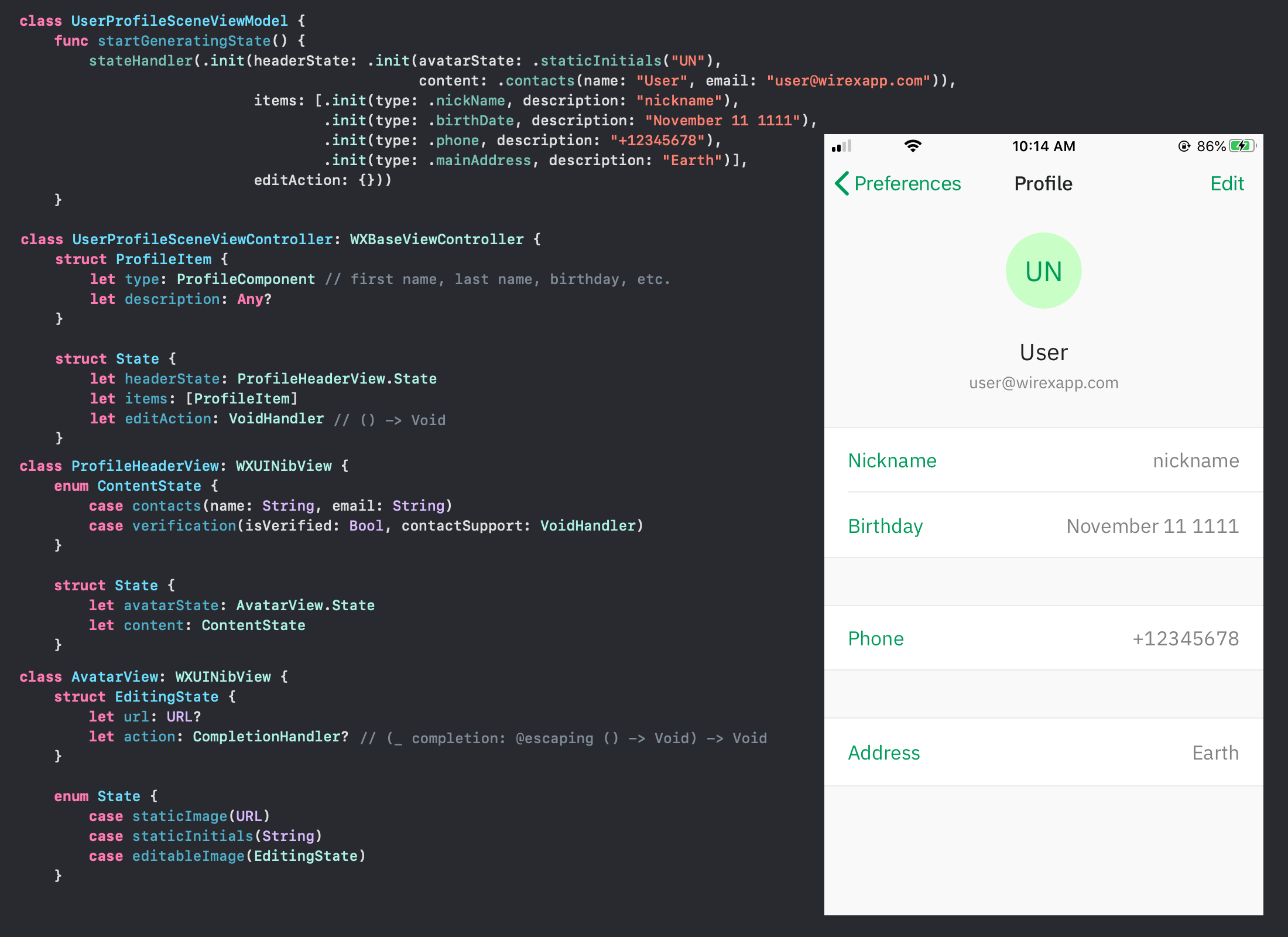Tap the user@wirexapp.com email text
Image resolution: width=1288 pixels, height=937 pixels.
tap(1043, 383)
